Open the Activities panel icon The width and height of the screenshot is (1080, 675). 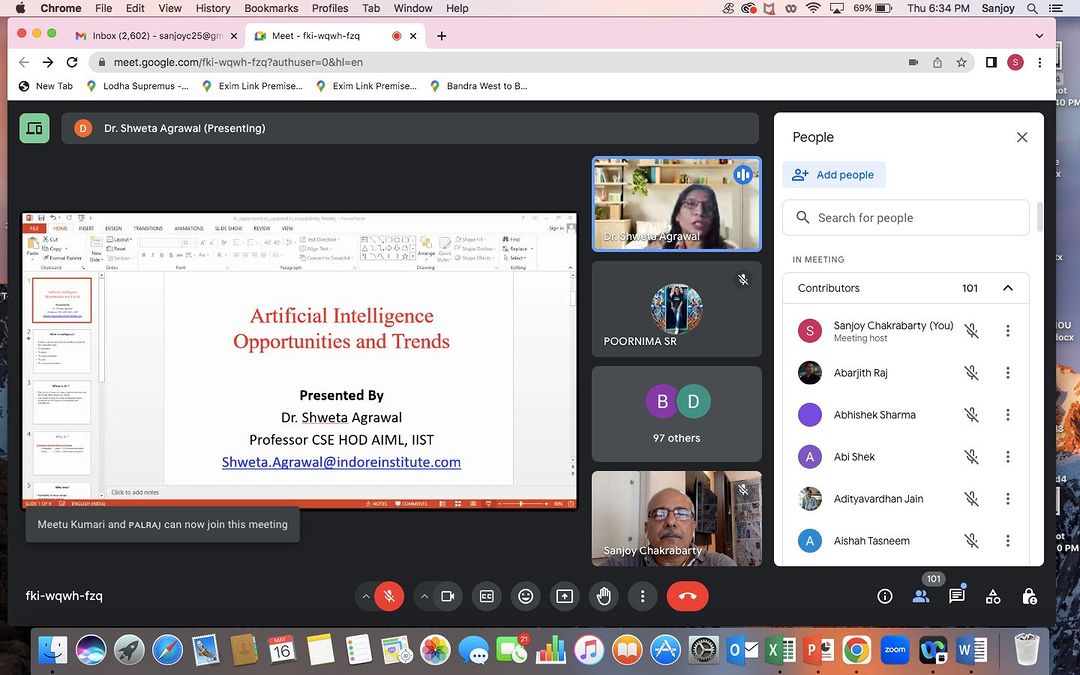point(993,596)
